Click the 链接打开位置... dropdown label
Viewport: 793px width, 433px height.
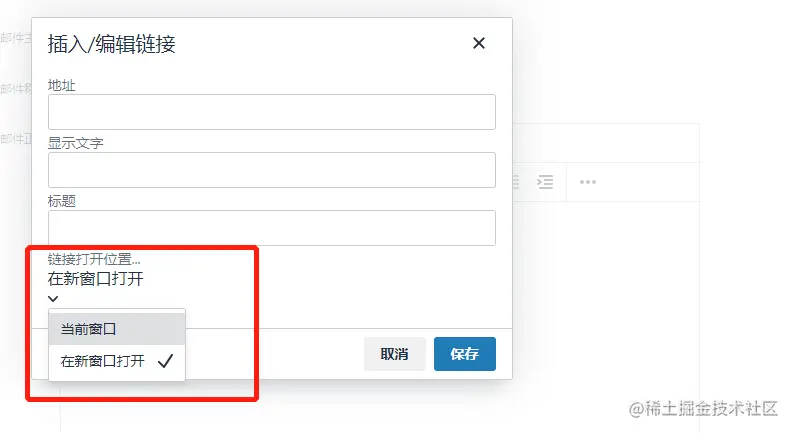tap(94, 259)
